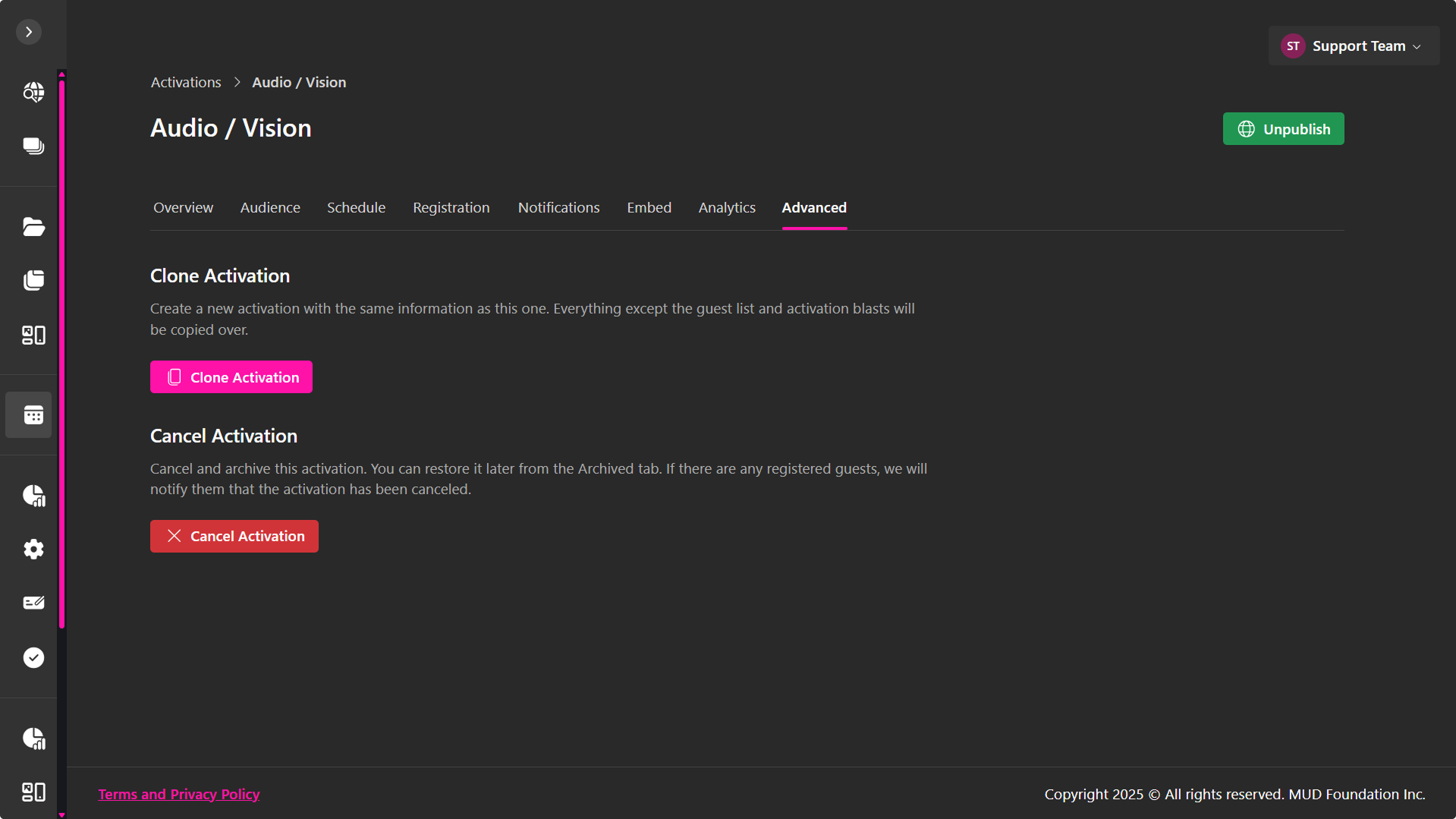Click the green Unpublish button
The width and height of the screenshot is (1456, 819).
[1283, 129]
